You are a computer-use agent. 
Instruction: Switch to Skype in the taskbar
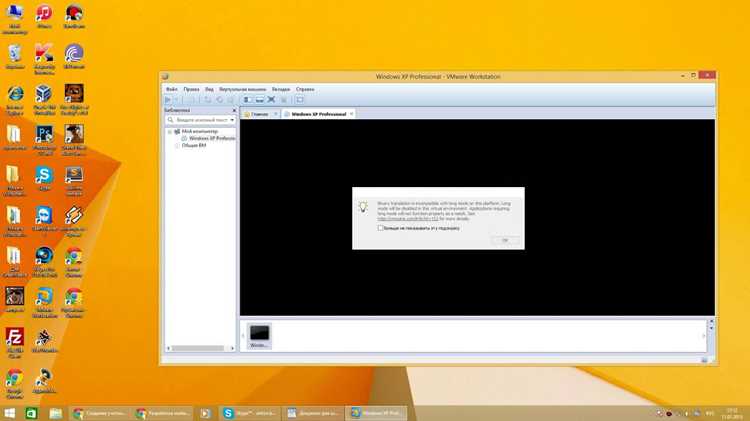[x=250, y=413]
